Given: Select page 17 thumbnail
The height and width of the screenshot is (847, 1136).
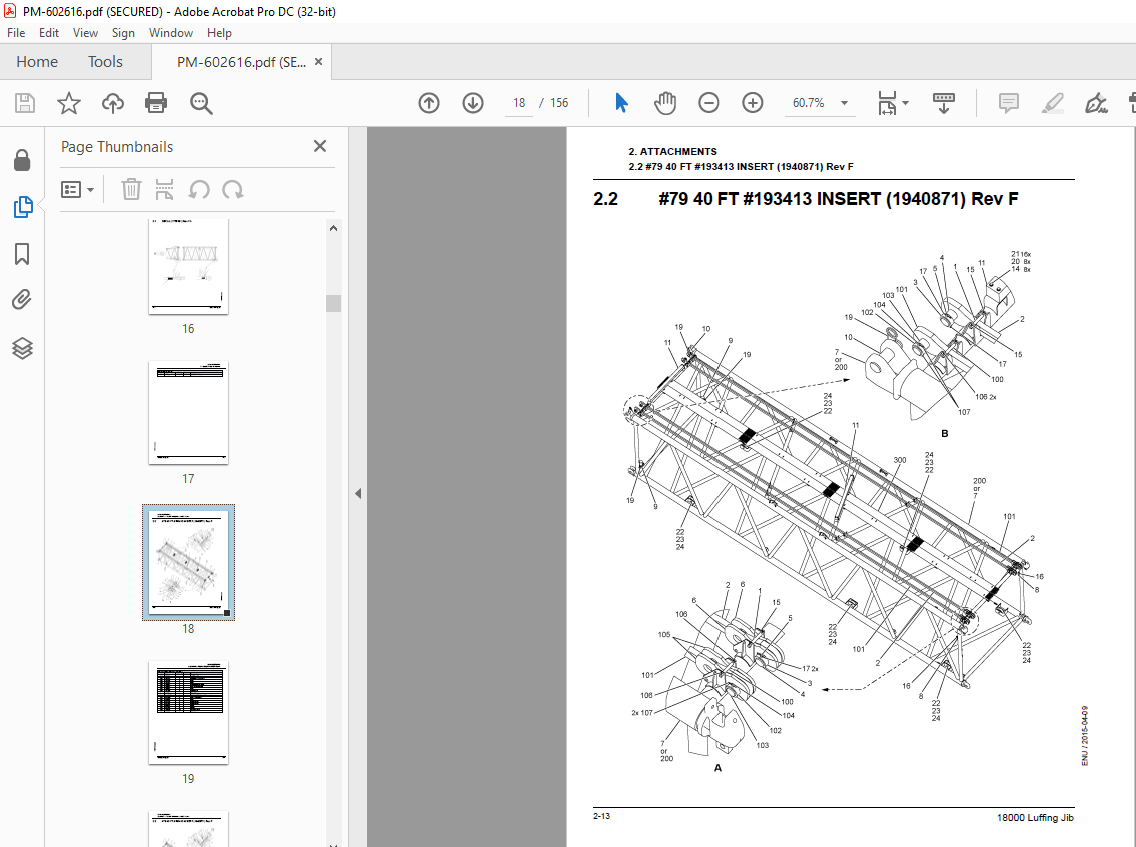Looking at the screenshot, I should pyautogui.click(x=188, y=413).
